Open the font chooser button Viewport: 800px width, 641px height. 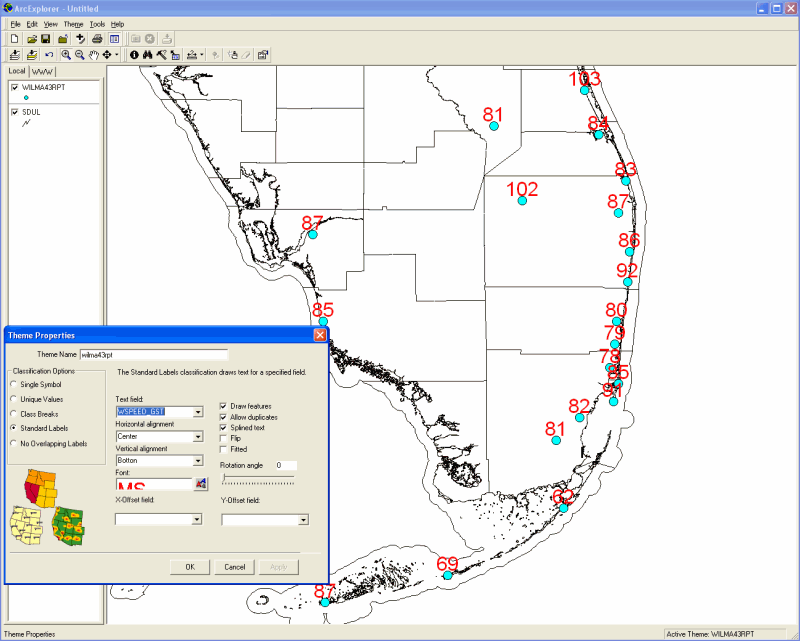(x=200, y=484)
